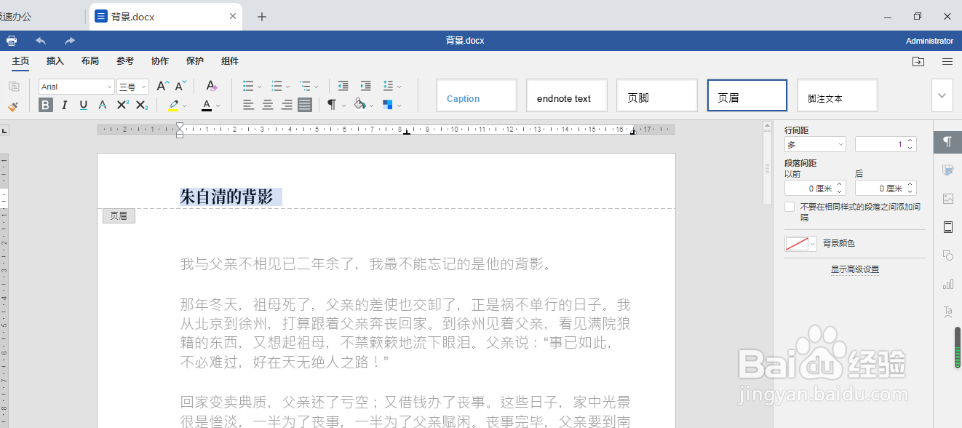962x428 pixels.
Task: Click the print icon in title bar
Action: pos(11,41)
